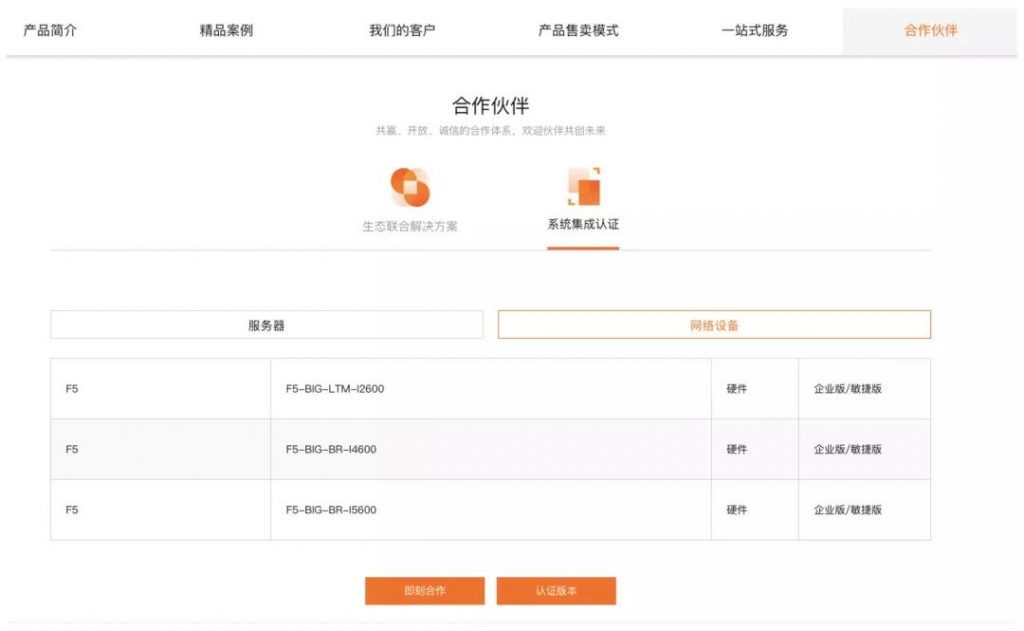This screenshot has width=1024, height=631.
Task: Click the 生态联合解决方案 overlapping circles icon
Action: coord(410,187)
